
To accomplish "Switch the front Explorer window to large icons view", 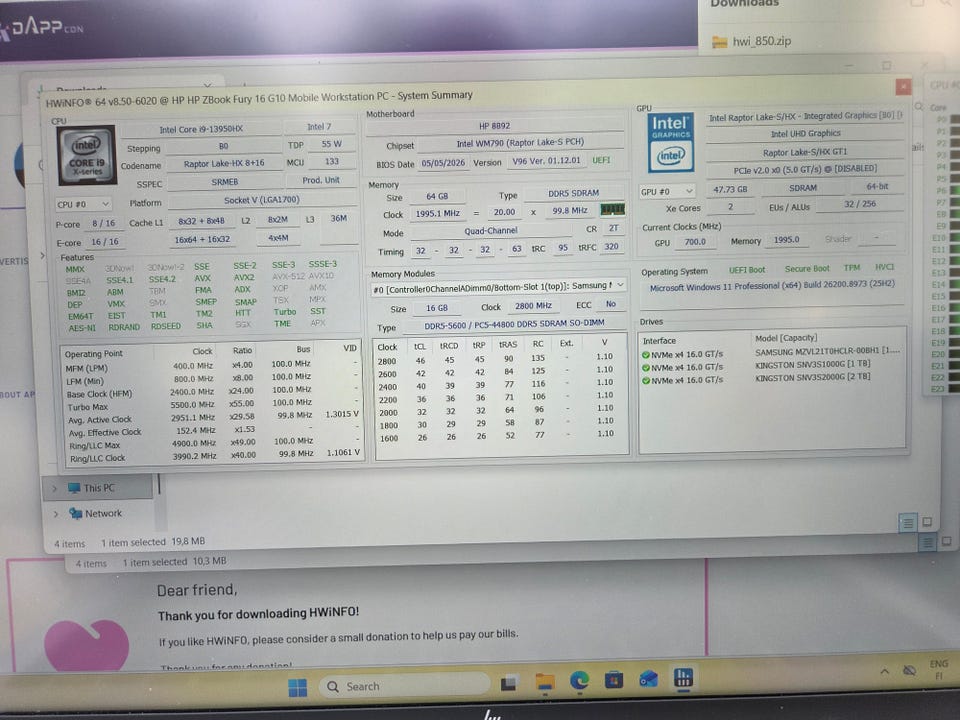I will click(927, 522).
